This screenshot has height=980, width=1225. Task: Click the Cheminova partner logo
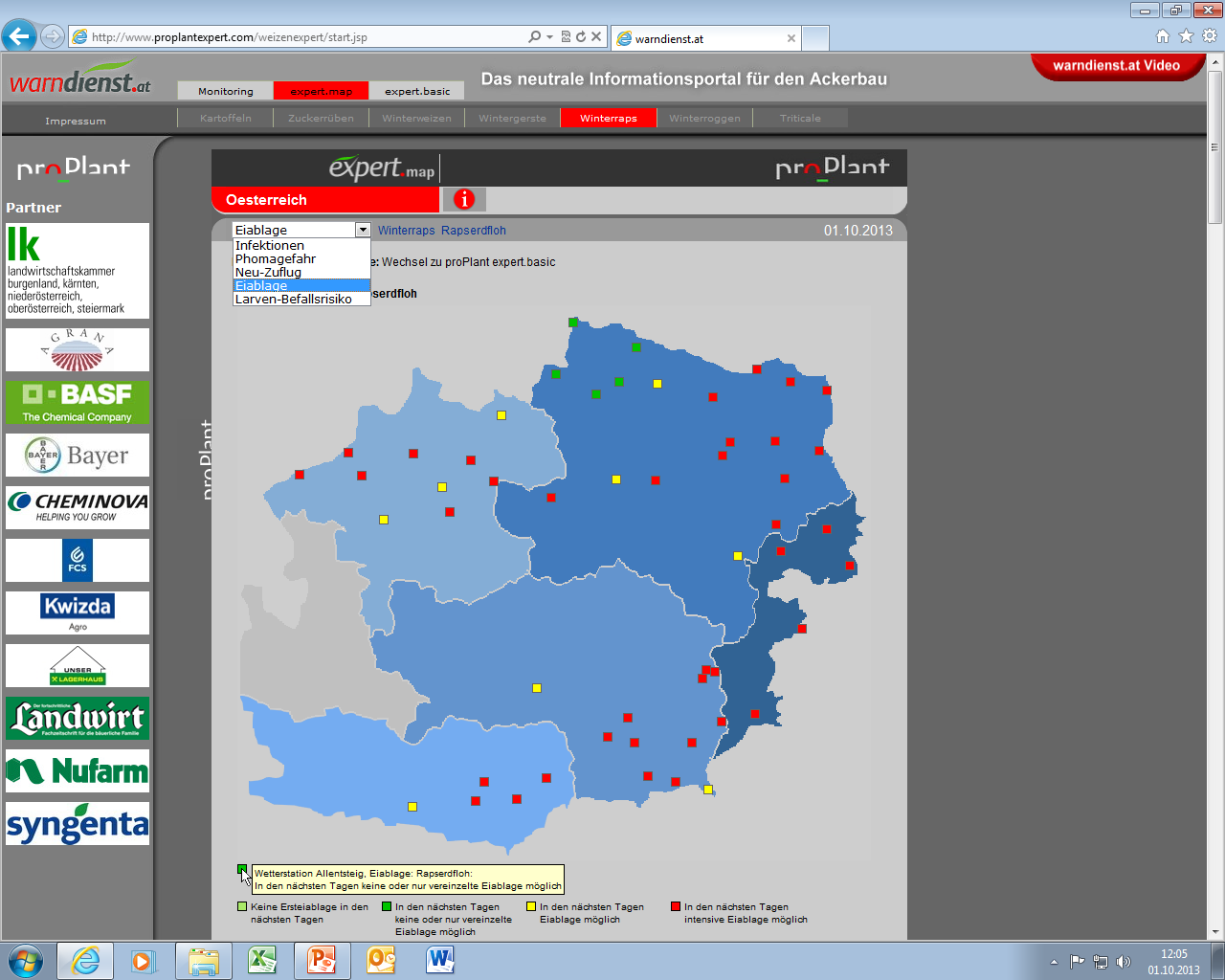tap(78, 507)
